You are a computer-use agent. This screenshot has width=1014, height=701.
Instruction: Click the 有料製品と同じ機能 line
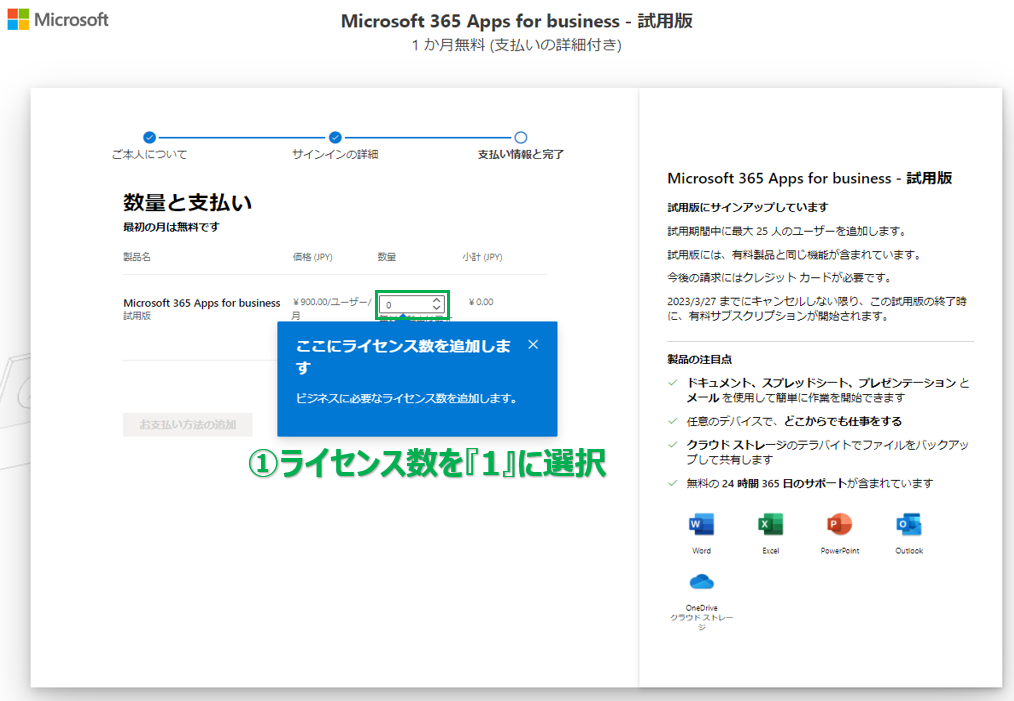tap(795, 254)
